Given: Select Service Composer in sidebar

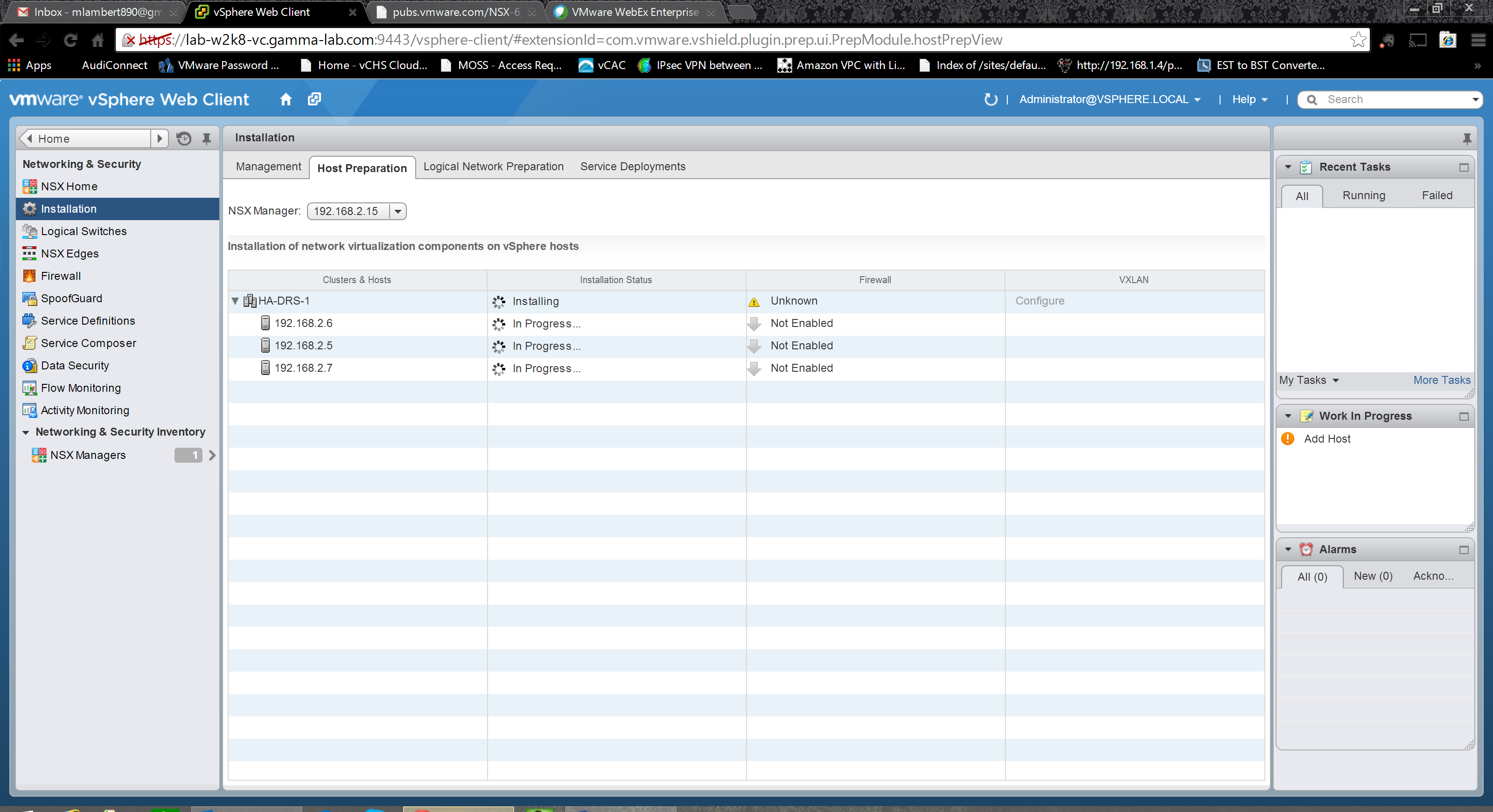Looking at the screenshot, I should click(x=88, y=343).
